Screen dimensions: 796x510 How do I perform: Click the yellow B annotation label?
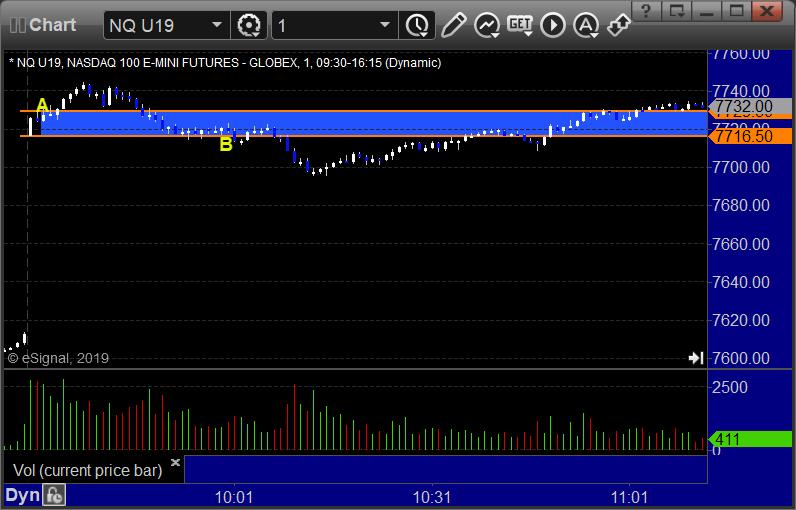pyautogui.click(x=226, y=144)
